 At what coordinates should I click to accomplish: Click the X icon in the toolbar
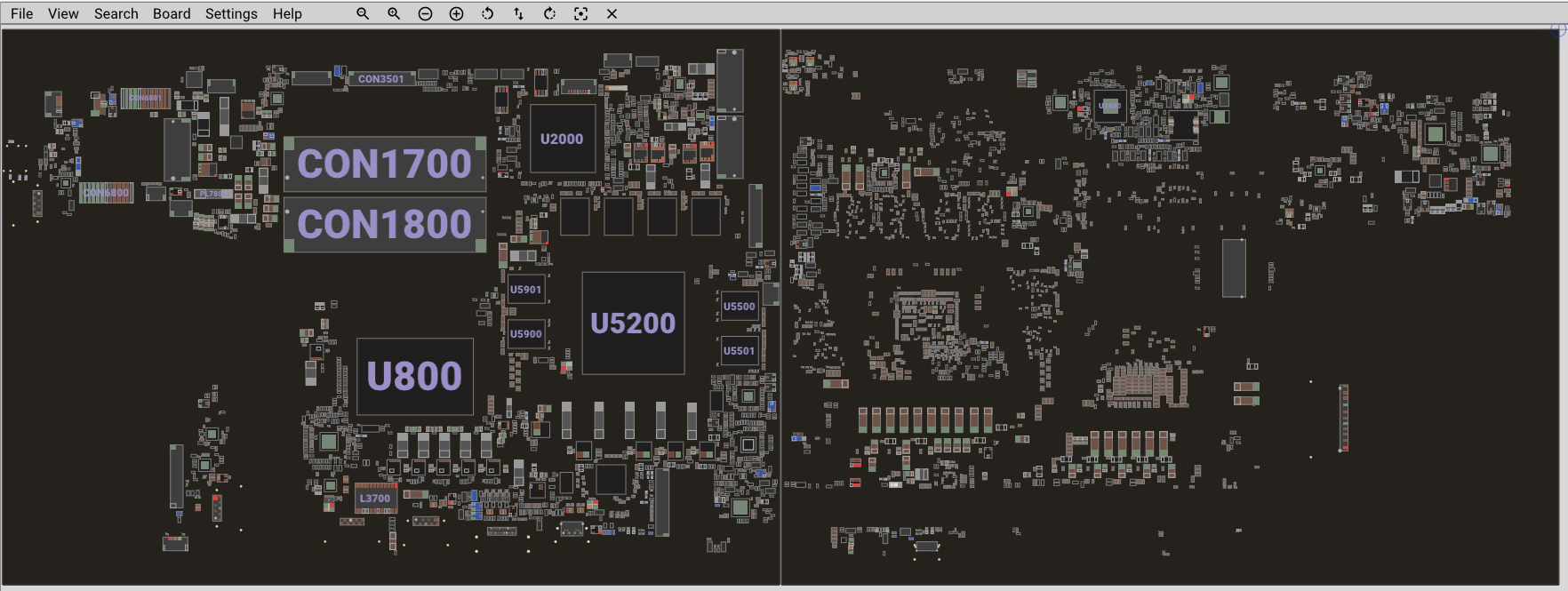pos(612,13)
